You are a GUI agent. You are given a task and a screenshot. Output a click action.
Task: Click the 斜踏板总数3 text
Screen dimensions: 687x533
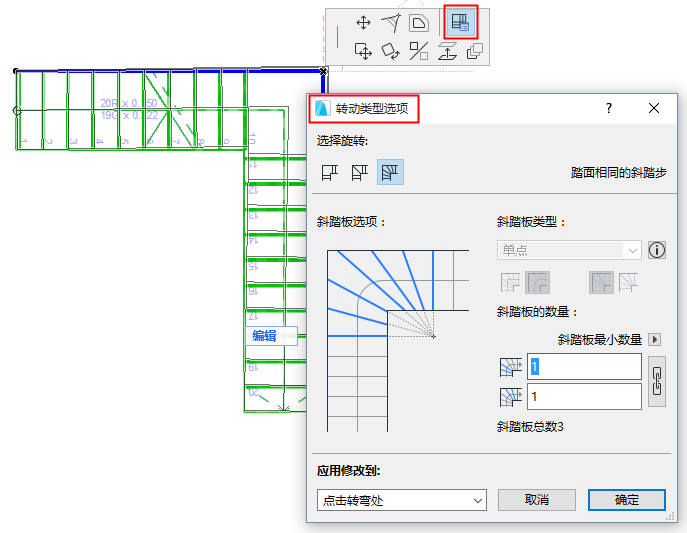pos(530,427)
